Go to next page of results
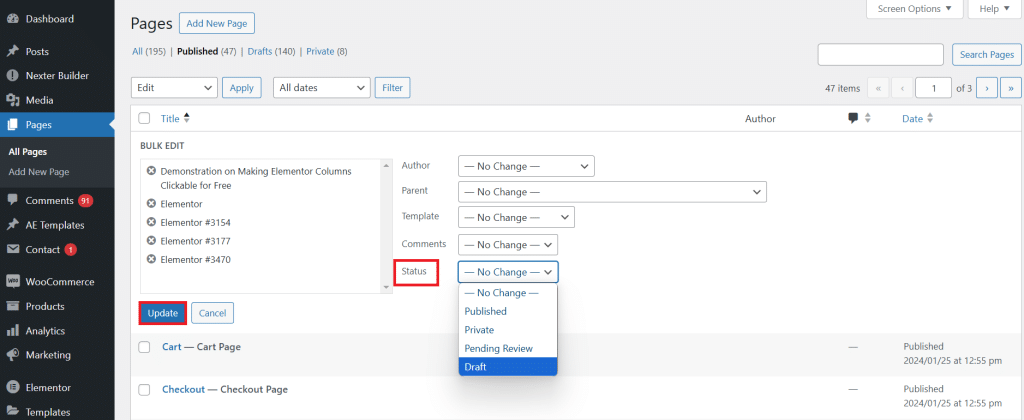1024x420 pixels. tap(987, 88)
